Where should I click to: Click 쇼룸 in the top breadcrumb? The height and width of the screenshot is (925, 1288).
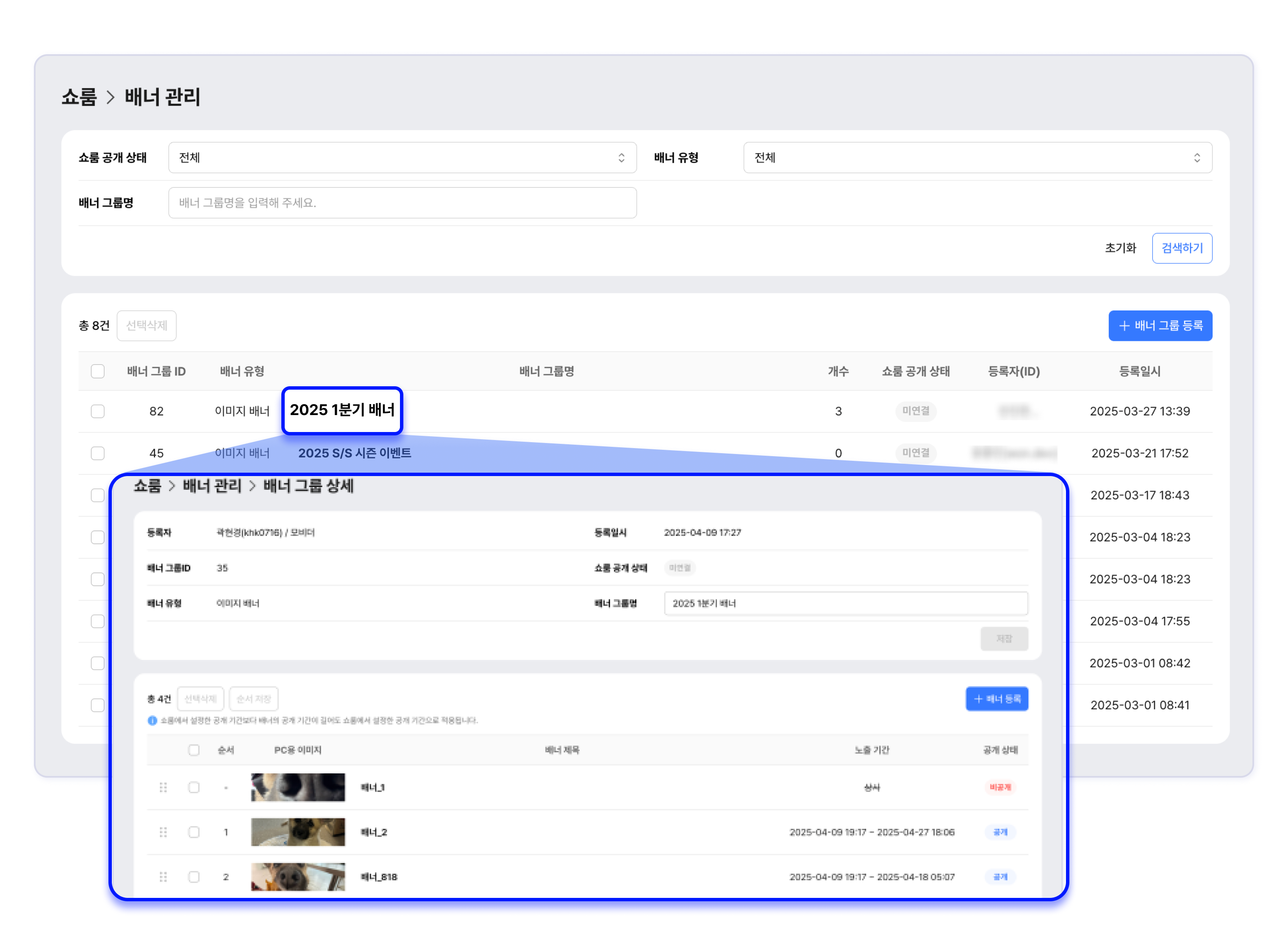click(79, 97)
